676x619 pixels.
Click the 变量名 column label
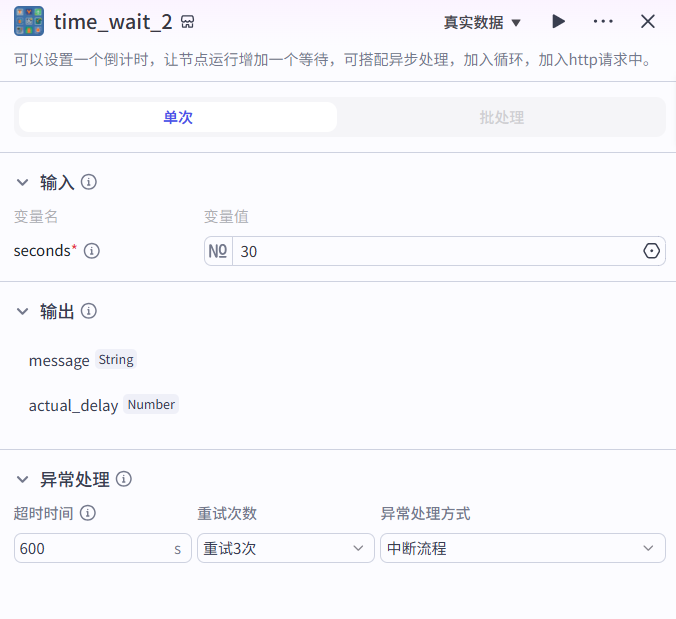pyautogui.click(x=36, y=216)
